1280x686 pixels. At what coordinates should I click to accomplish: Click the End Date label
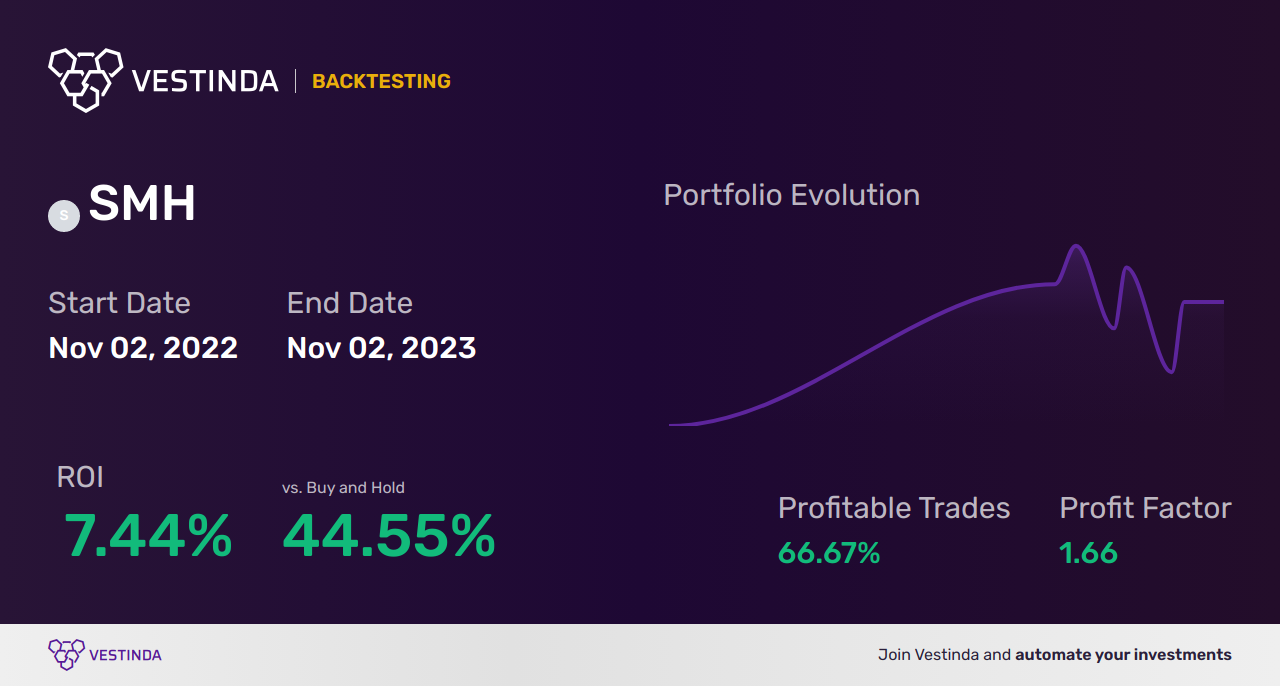coord(349,303)
